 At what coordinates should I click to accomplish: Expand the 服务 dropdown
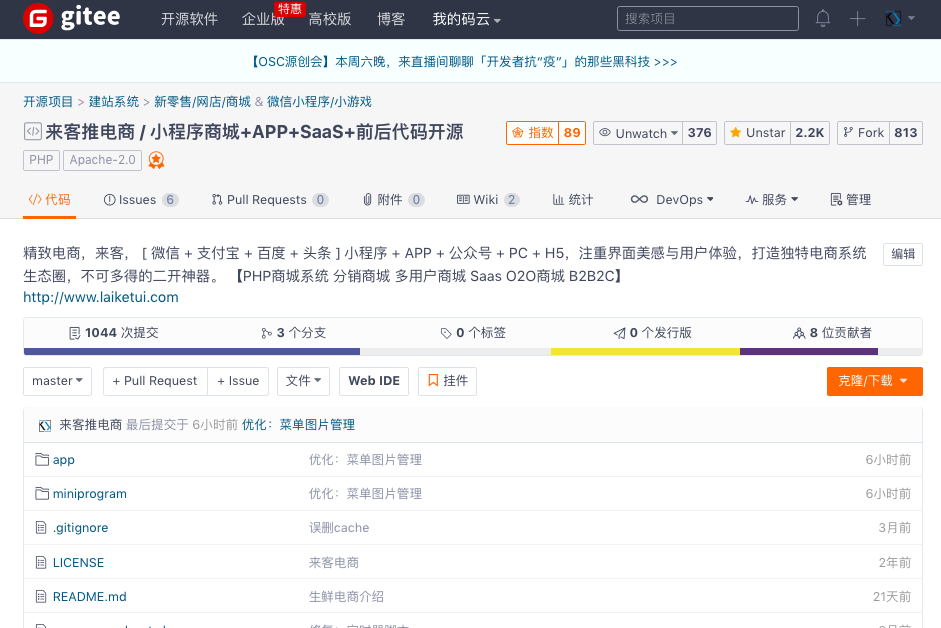click(772, 200)
